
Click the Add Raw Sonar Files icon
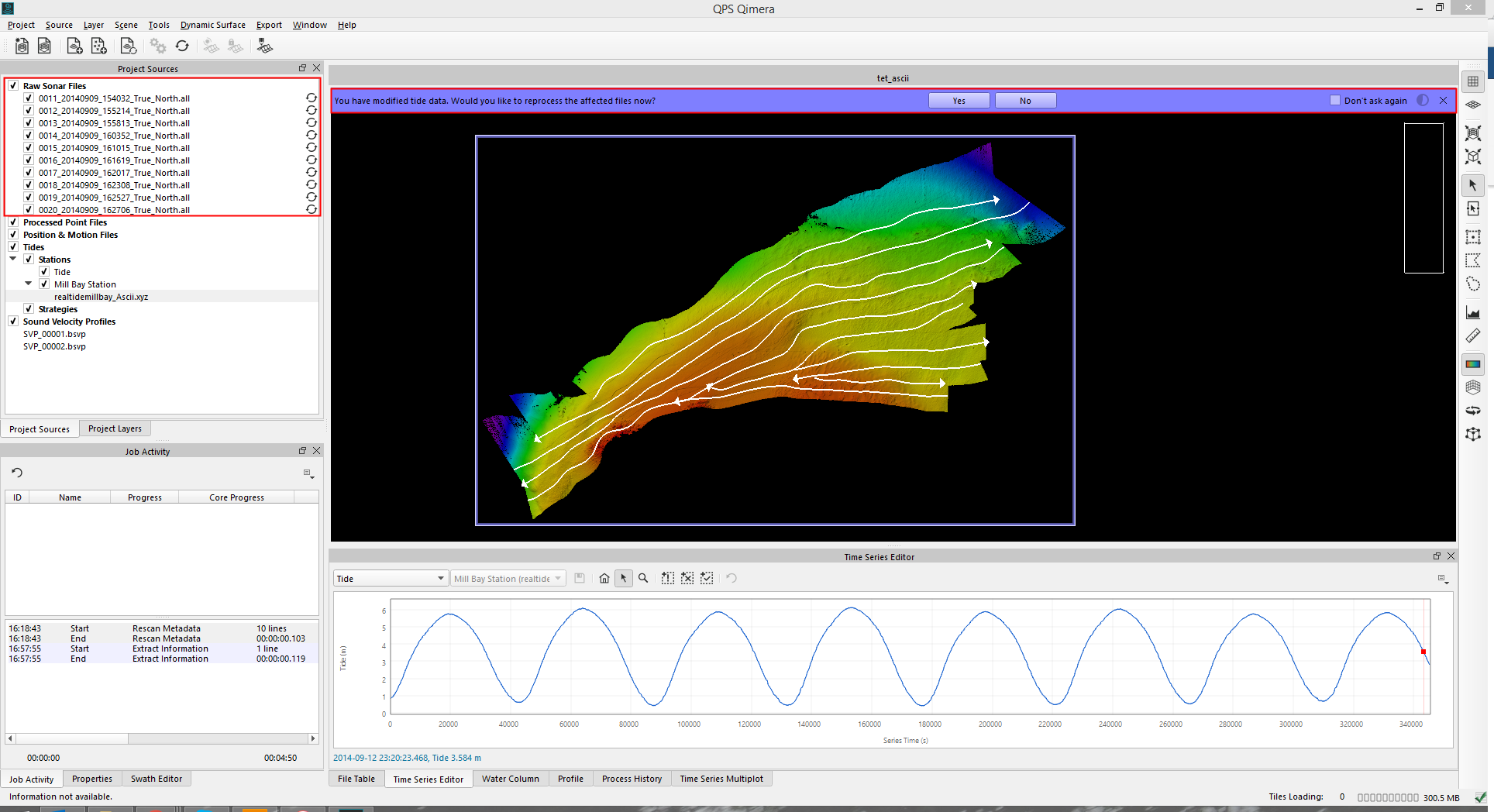click(x=74, y=46)
